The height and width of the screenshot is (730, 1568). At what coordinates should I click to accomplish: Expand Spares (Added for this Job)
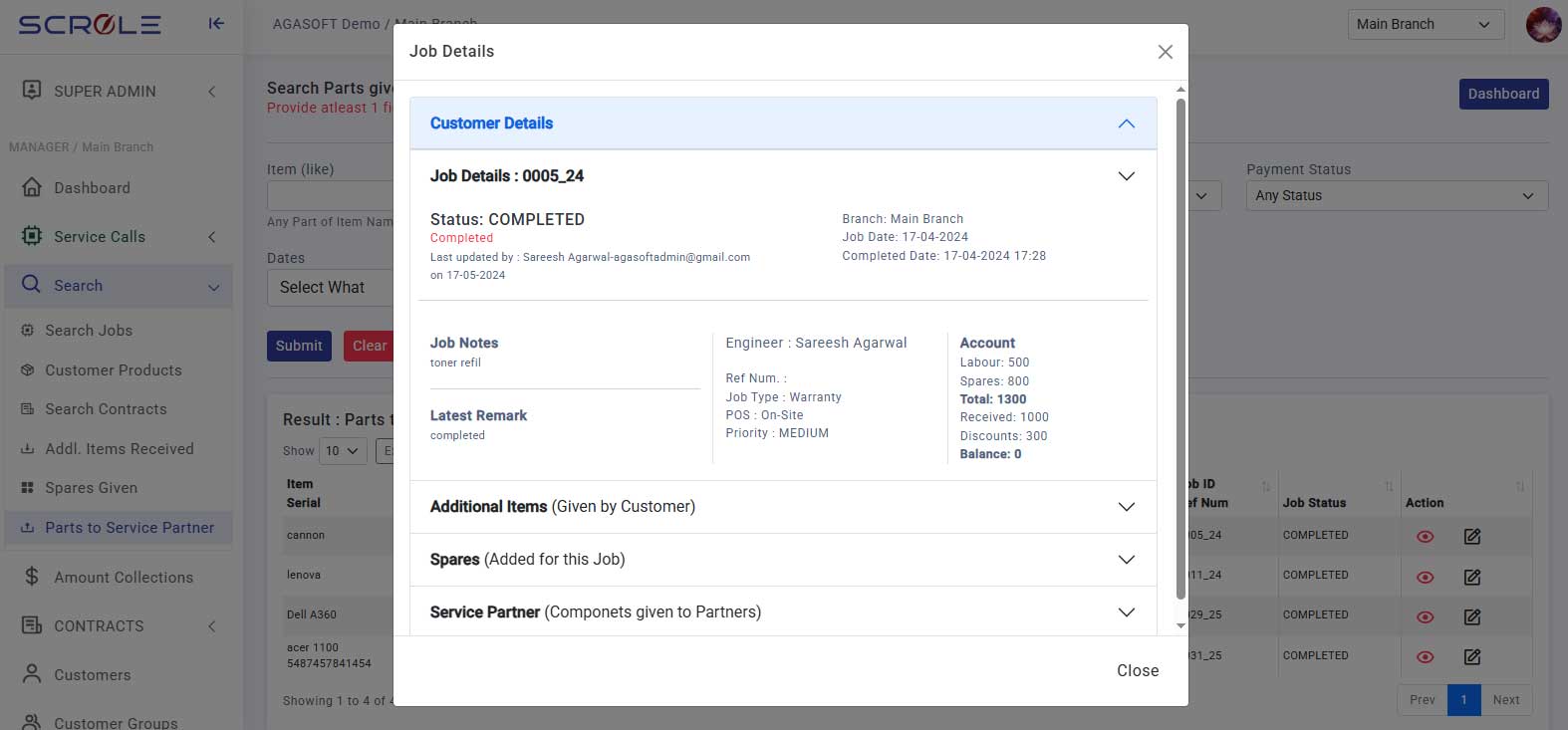[x=783, y=560]
